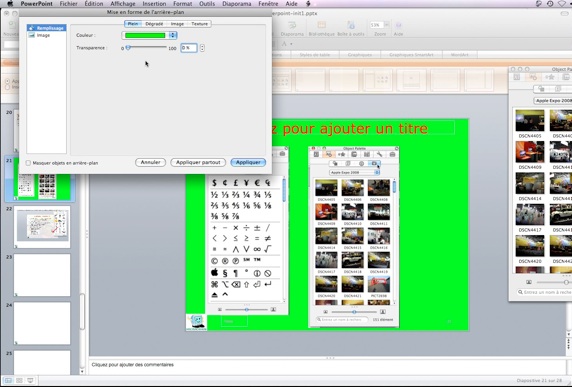Click small-thumbnail icon left of Object Palette slider
Viewport: 572px width, 387px height.
coord(529,282)
